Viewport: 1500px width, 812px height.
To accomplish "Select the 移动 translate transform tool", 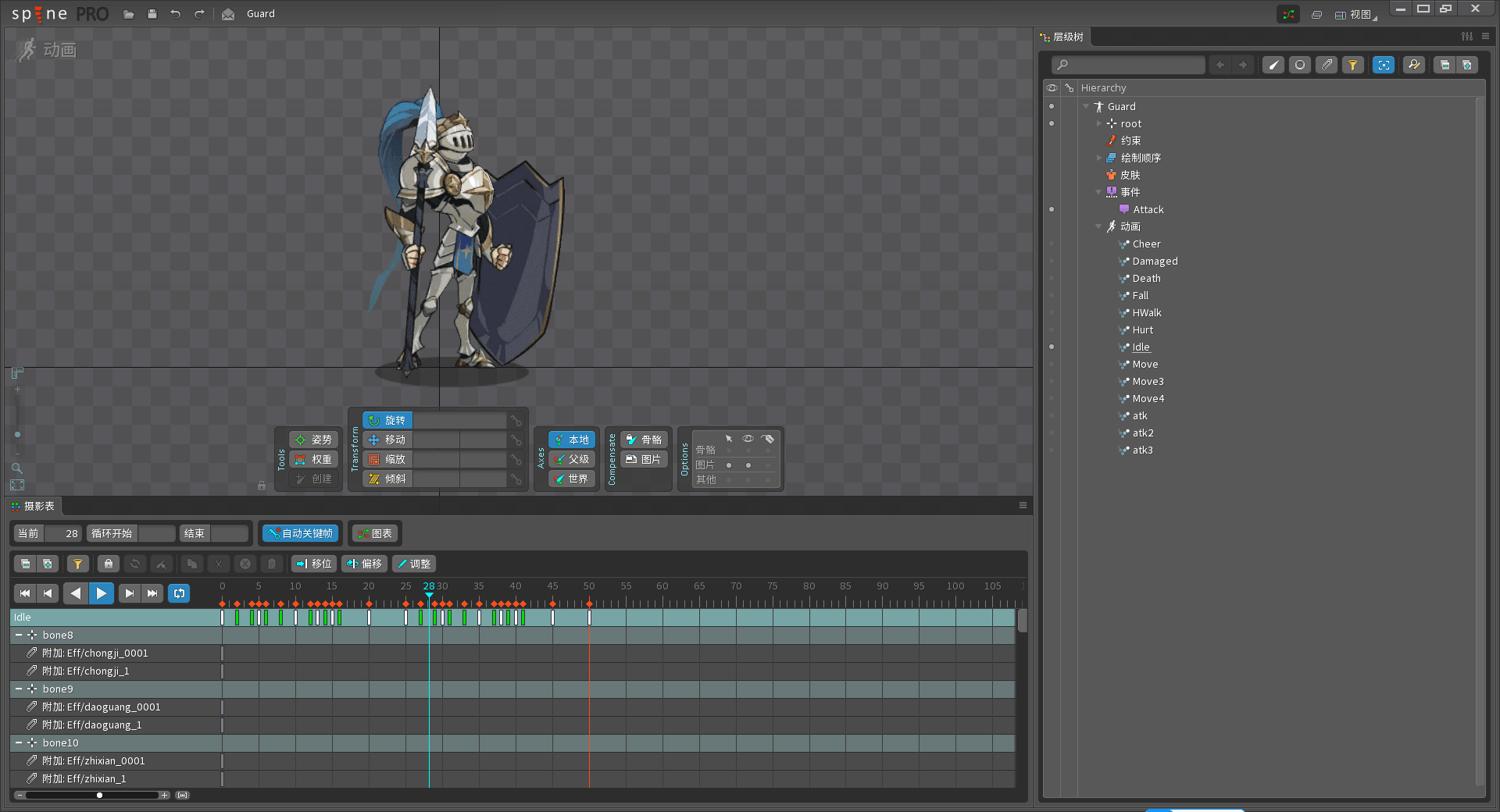I will (x=387, y=440).
